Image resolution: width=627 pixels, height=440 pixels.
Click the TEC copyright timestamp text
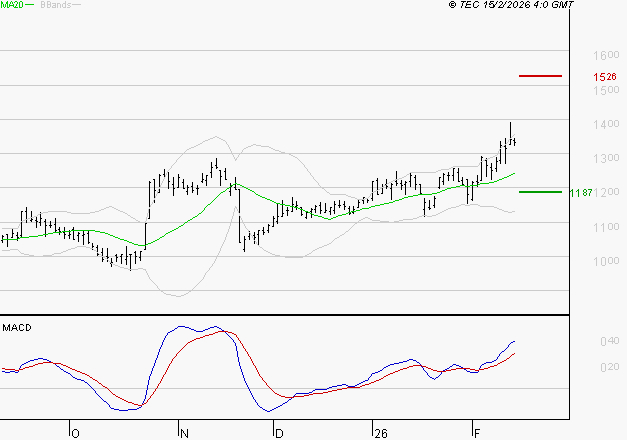tap(497, 5)
